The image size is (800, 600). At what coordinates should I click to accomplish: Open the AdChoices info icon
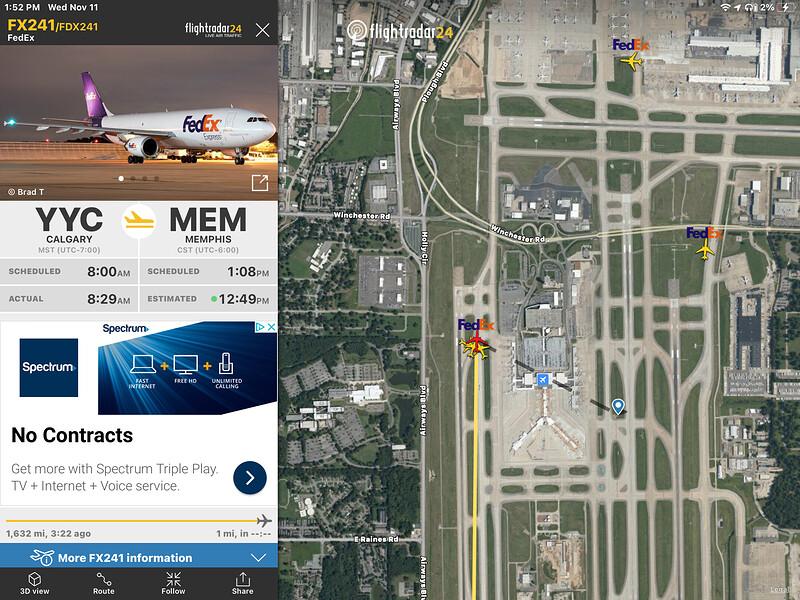pyautogui.click(x=260, y=327)
